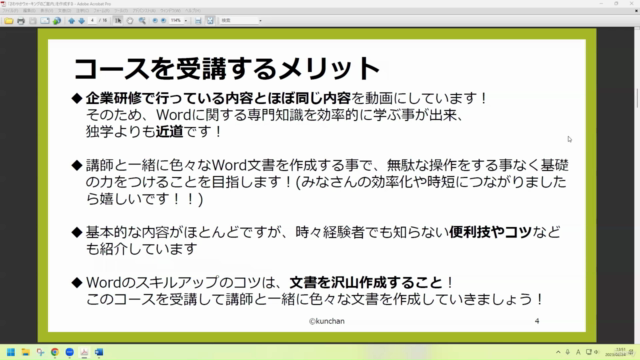Open the clock and date flyout
640x360 pixels.
pyautogui.click(x=616, y=352)
